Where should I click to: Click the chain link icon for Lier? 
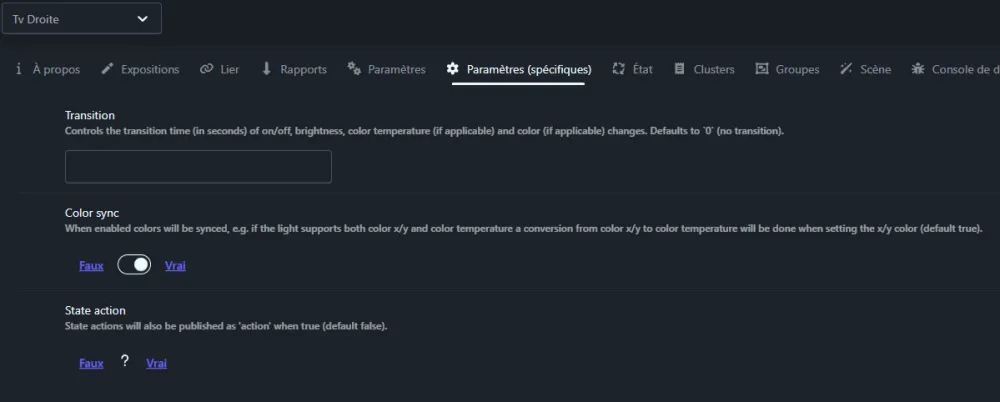pos(206,69)
